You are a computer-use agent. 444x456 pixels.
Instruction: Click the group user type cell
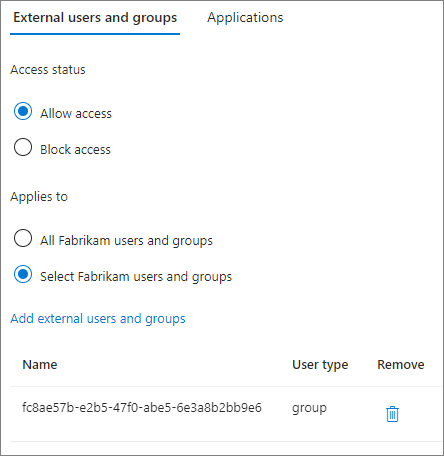point(309,408)
